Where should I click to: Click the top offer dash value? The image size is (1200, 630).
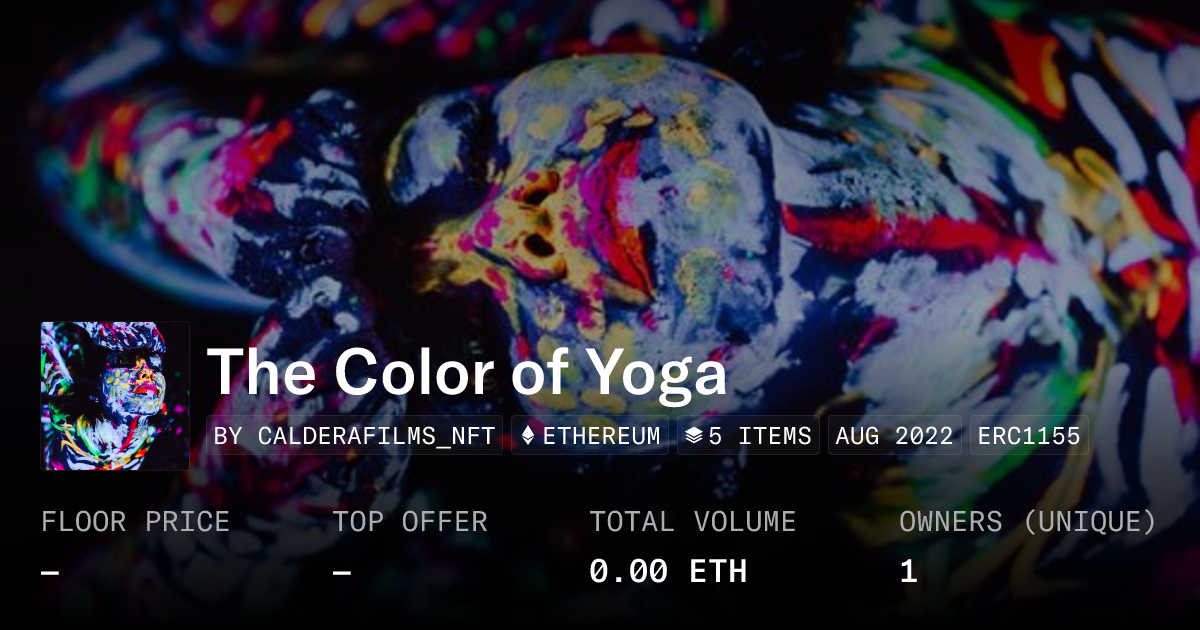[x=342, y=573]
